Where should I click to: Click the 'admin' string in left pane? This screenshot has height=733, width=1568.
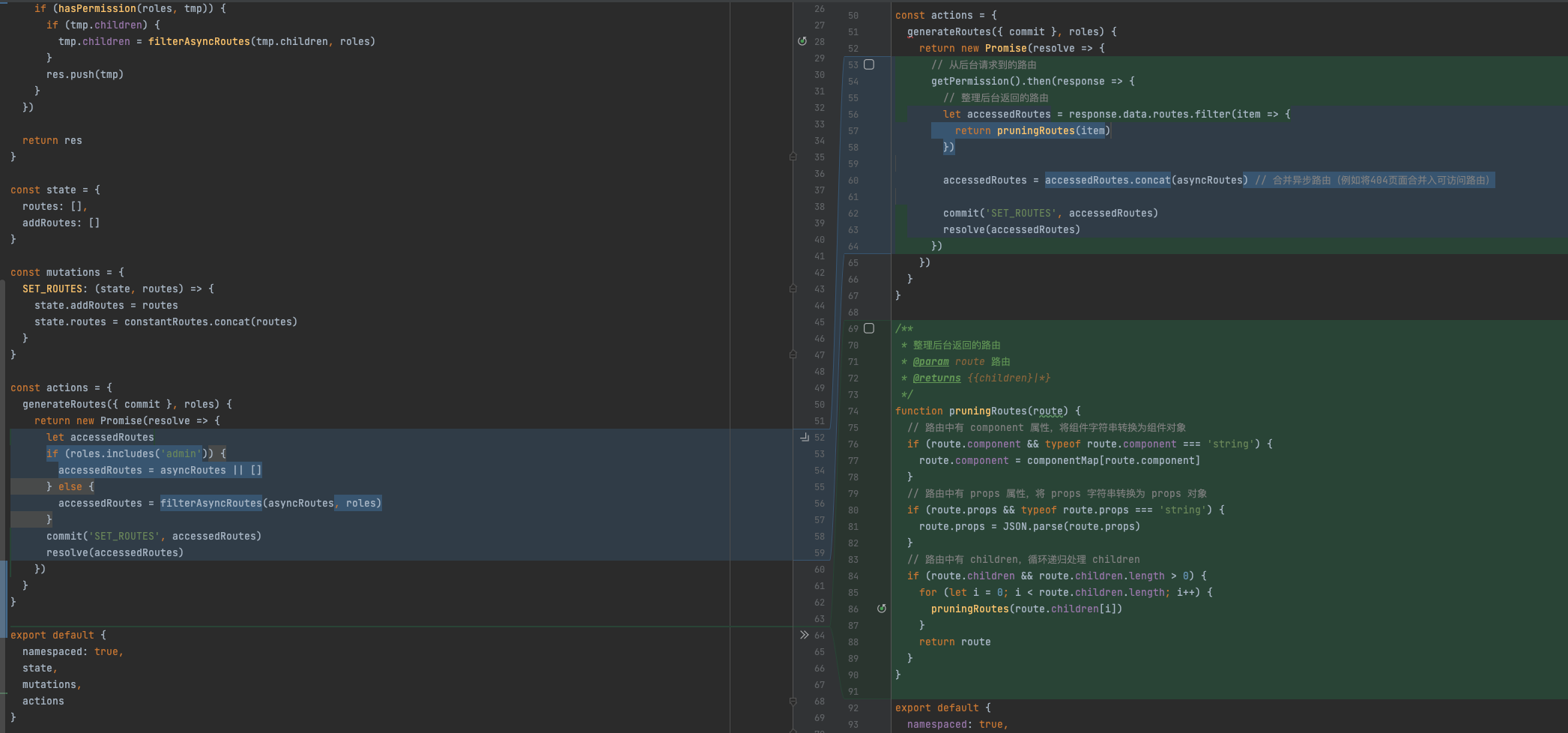click(x=181, y=453)
